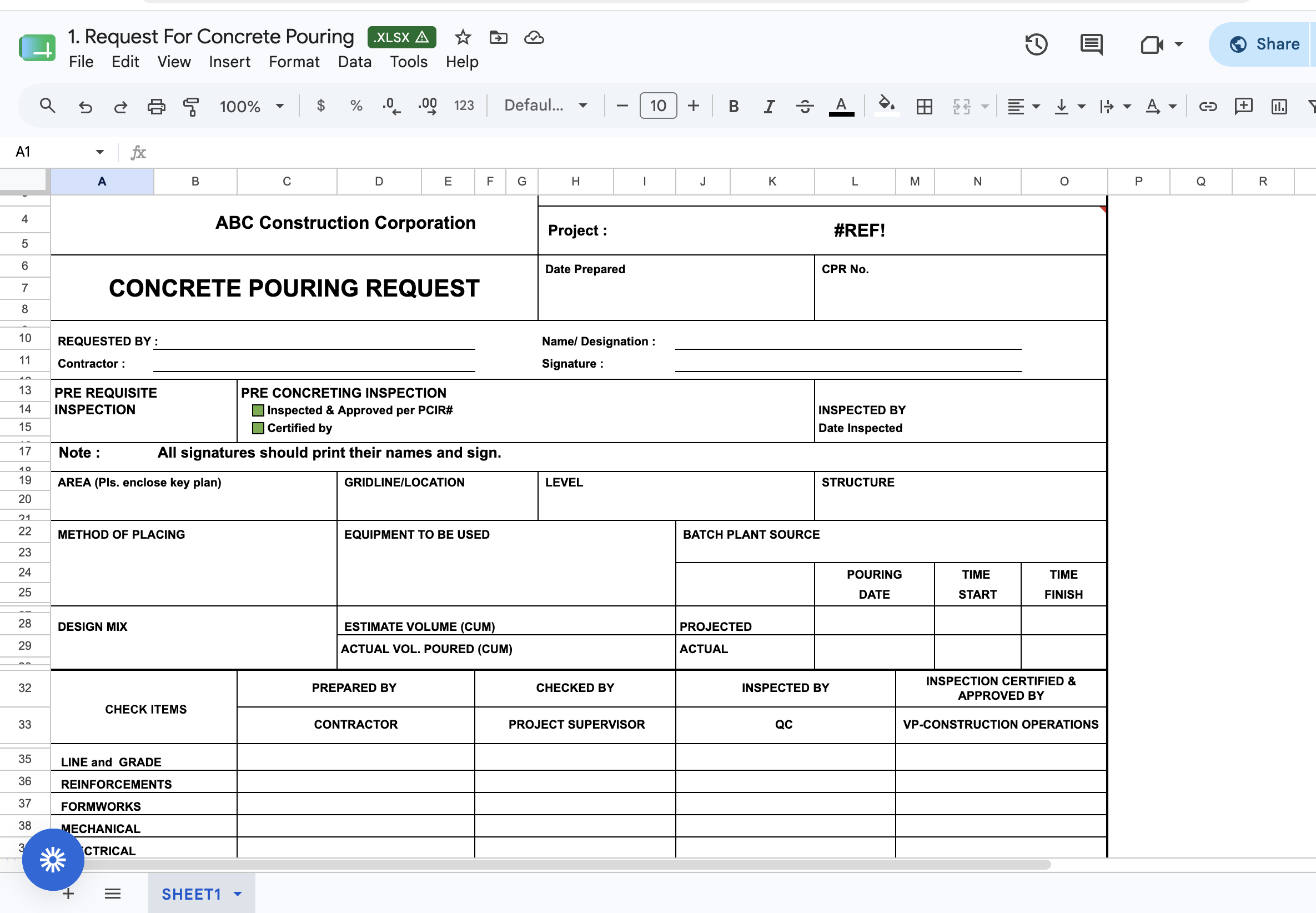Open the borders tool
Image resolution: width=1316 pixels, height=913 pixels.
pyautogui.click(x=924, y=107)
